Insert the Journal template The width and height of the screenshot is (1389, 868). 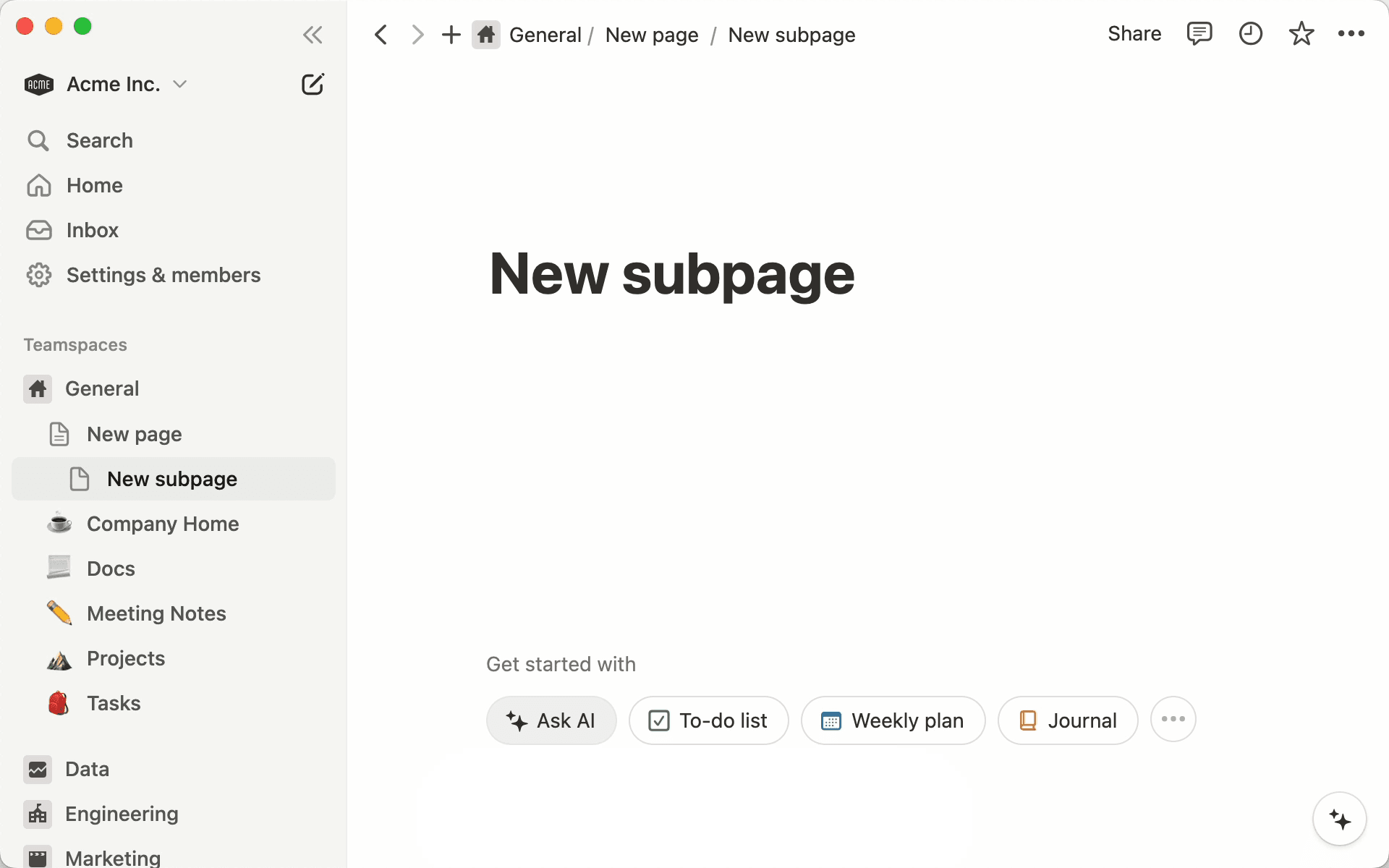1068,720
